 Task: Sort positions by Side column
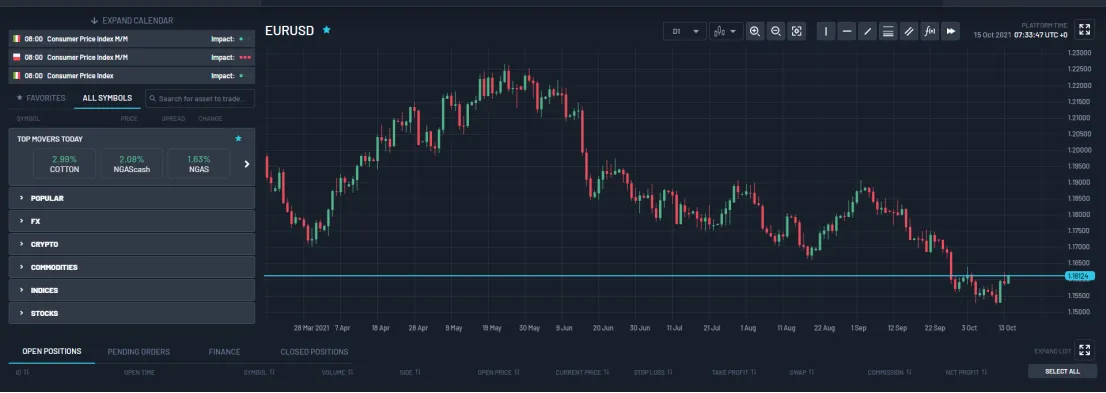410,372
